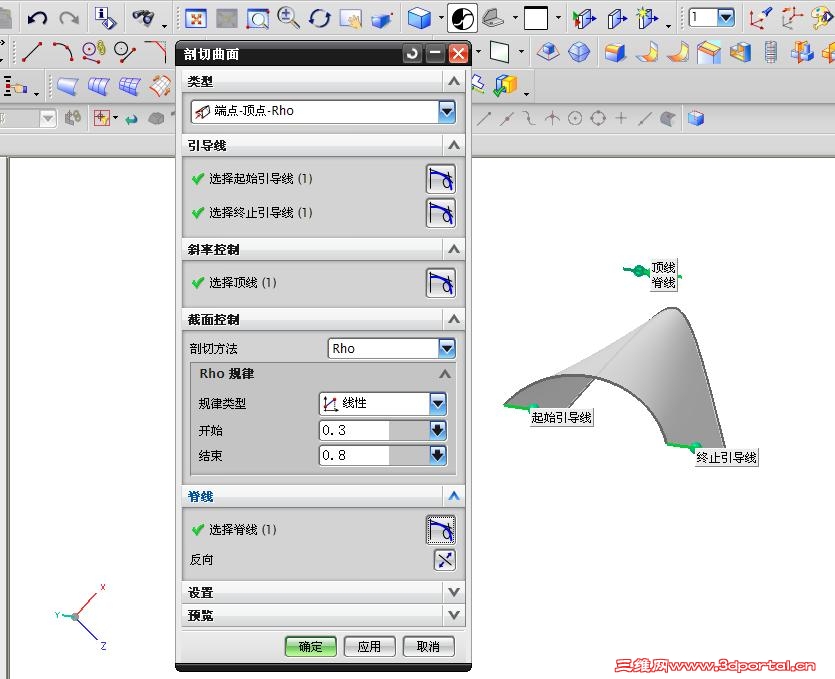Click the apex curve selection icon
This screenshot has width=835, height=679.
pyautogui.click(x=441, y=283)
